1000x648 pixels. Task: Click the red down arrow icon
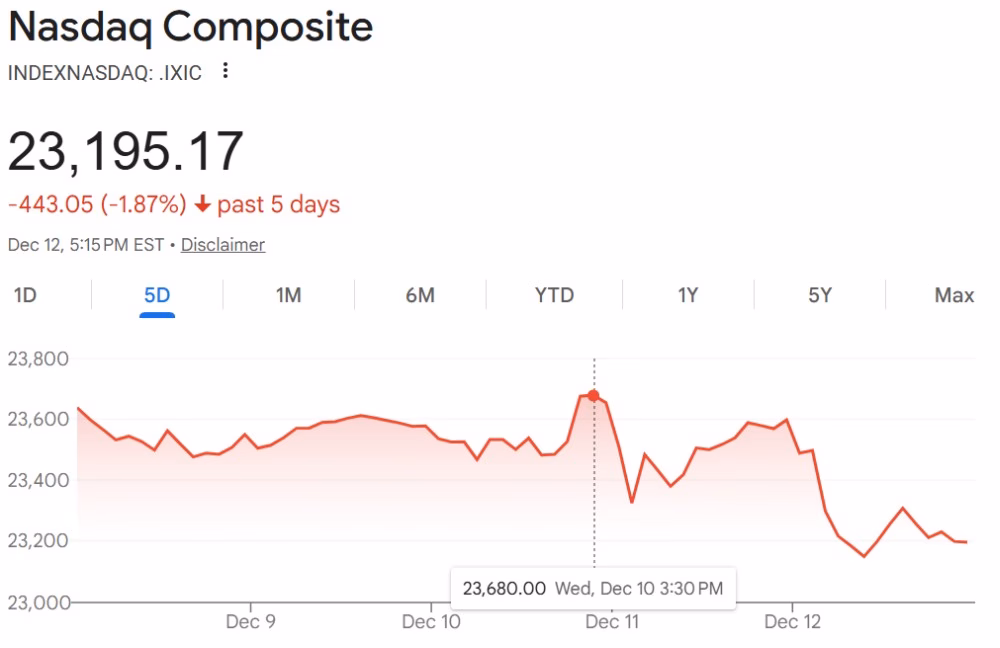tap(202, 205)
